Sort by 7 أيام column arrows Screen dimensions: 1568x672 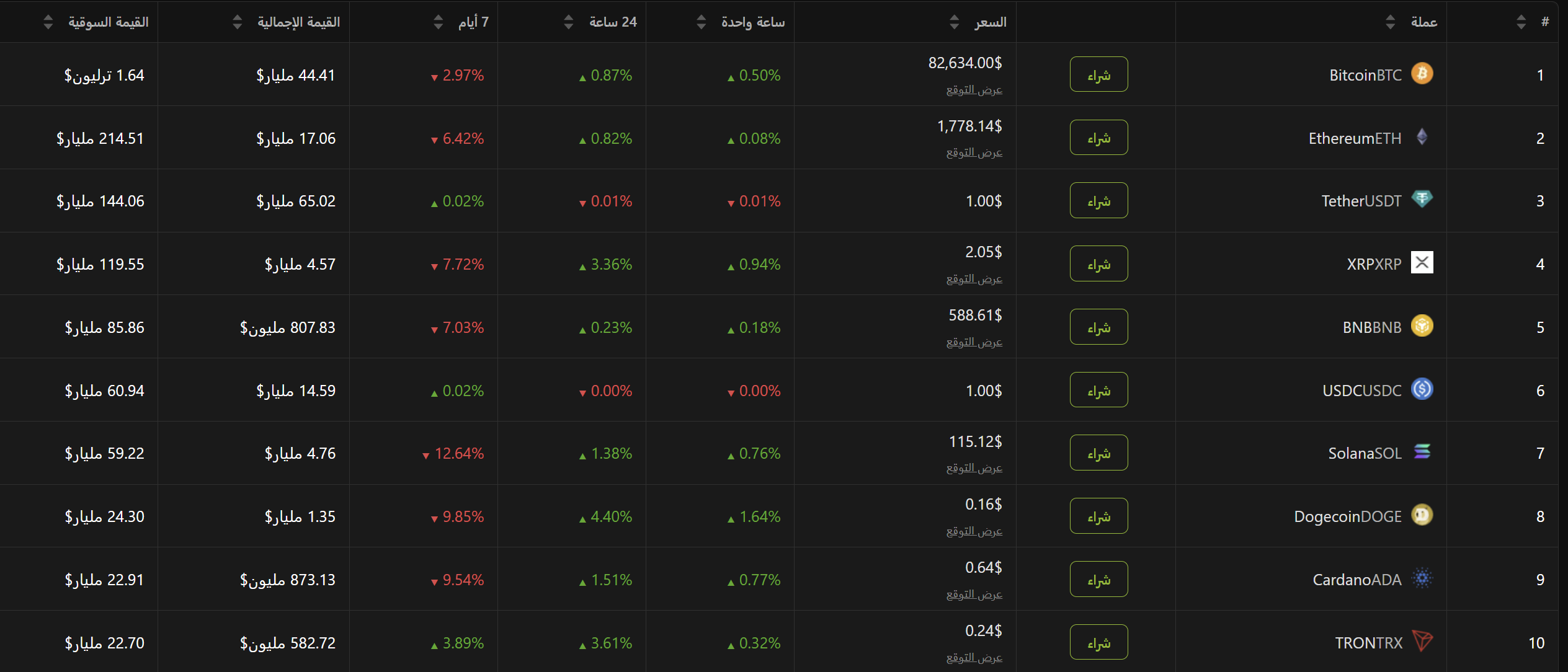[438, 22]
